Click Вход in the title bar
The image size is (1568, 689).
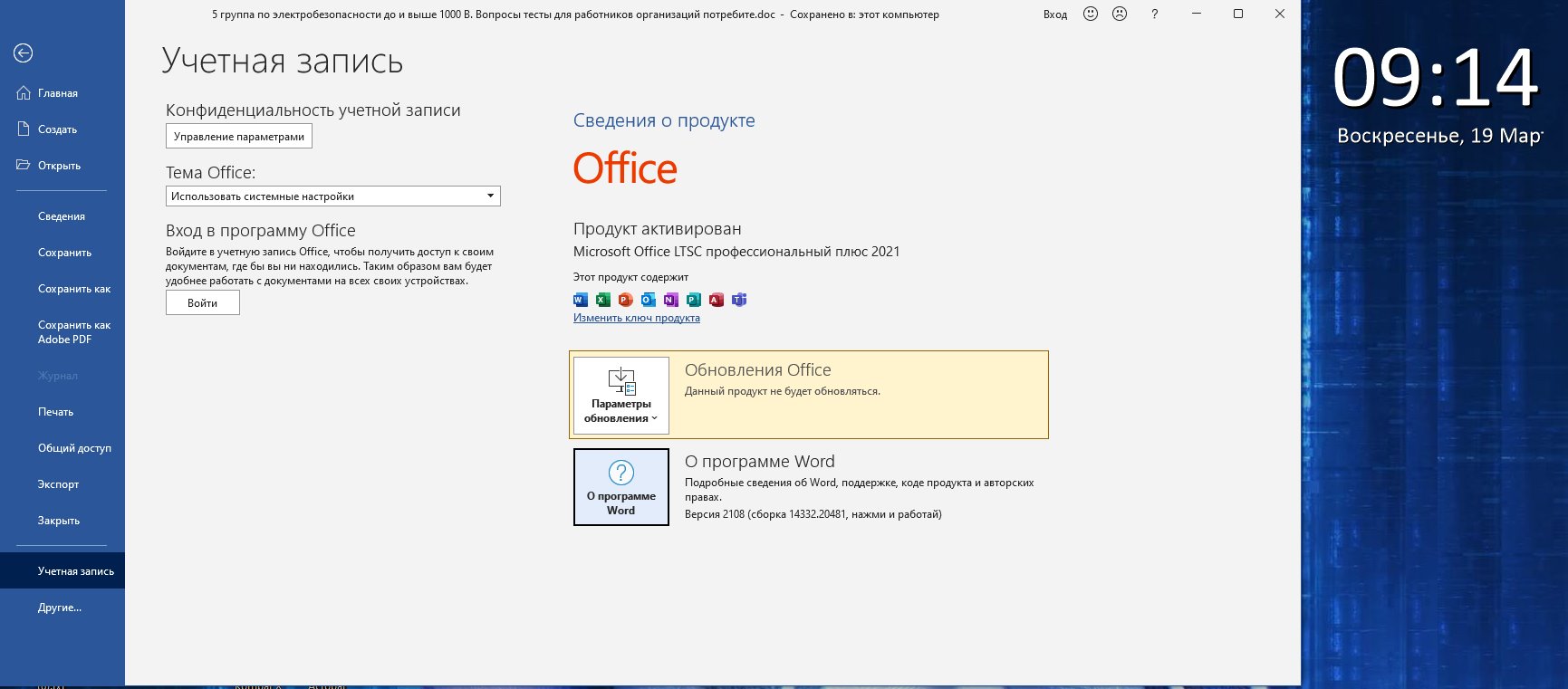coord(1055,14)
